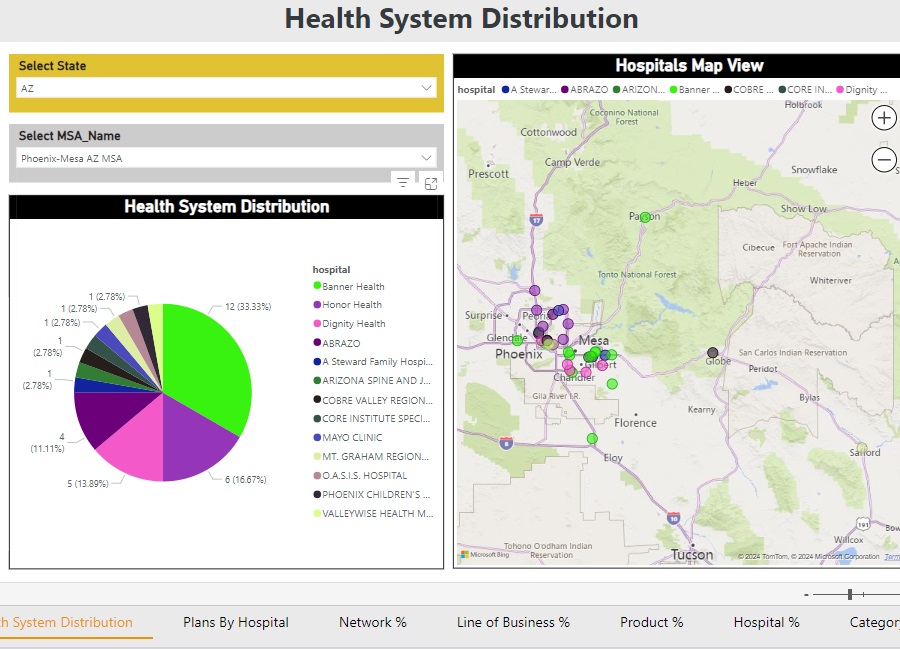Click the pink Dignity Health pie slice
The height and width of the screenshot is (649, 900).
135,445
